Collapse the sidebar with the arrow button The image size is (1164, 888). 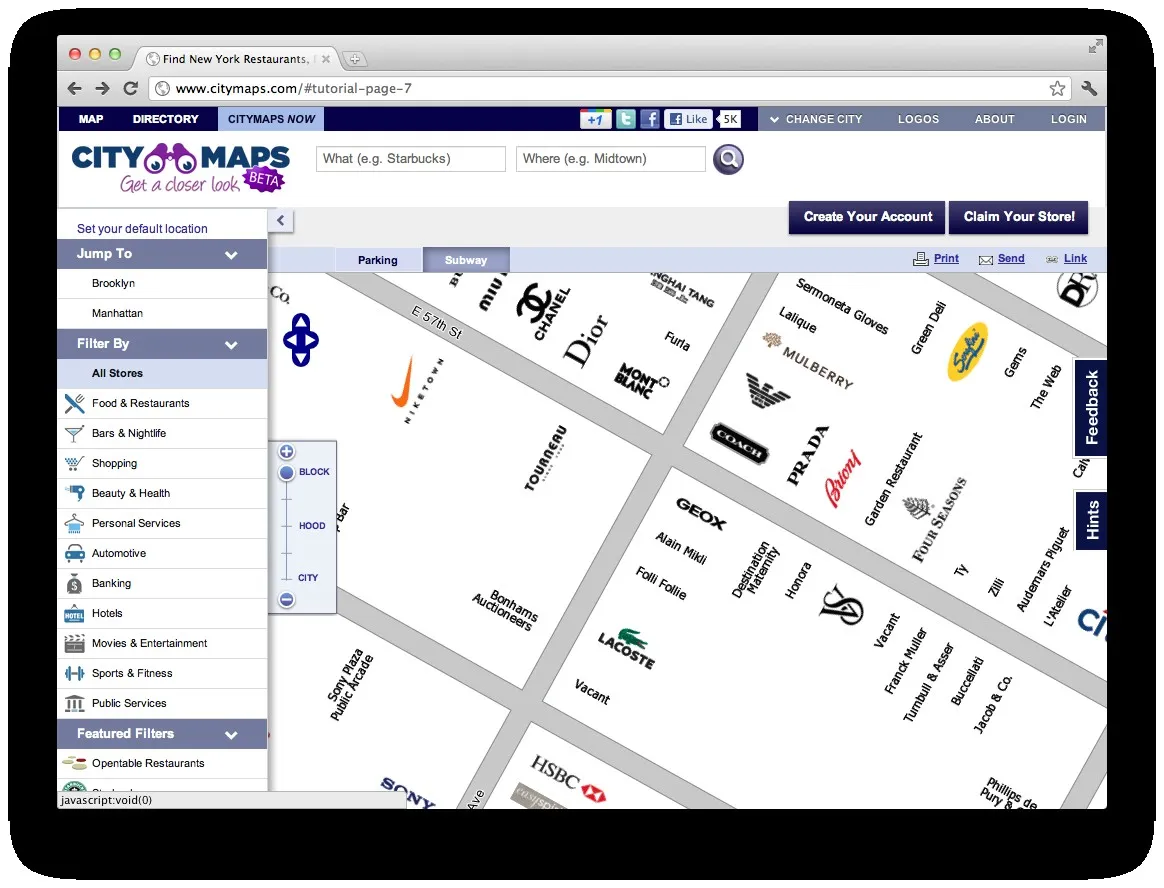click(x=281, y=221)
